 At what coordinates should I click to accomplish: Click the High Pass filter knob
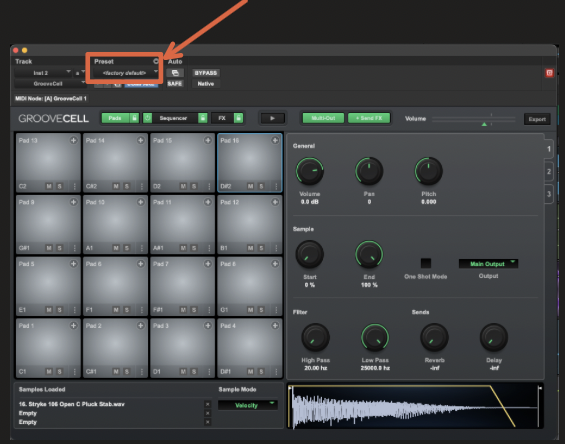pos(315,338)
